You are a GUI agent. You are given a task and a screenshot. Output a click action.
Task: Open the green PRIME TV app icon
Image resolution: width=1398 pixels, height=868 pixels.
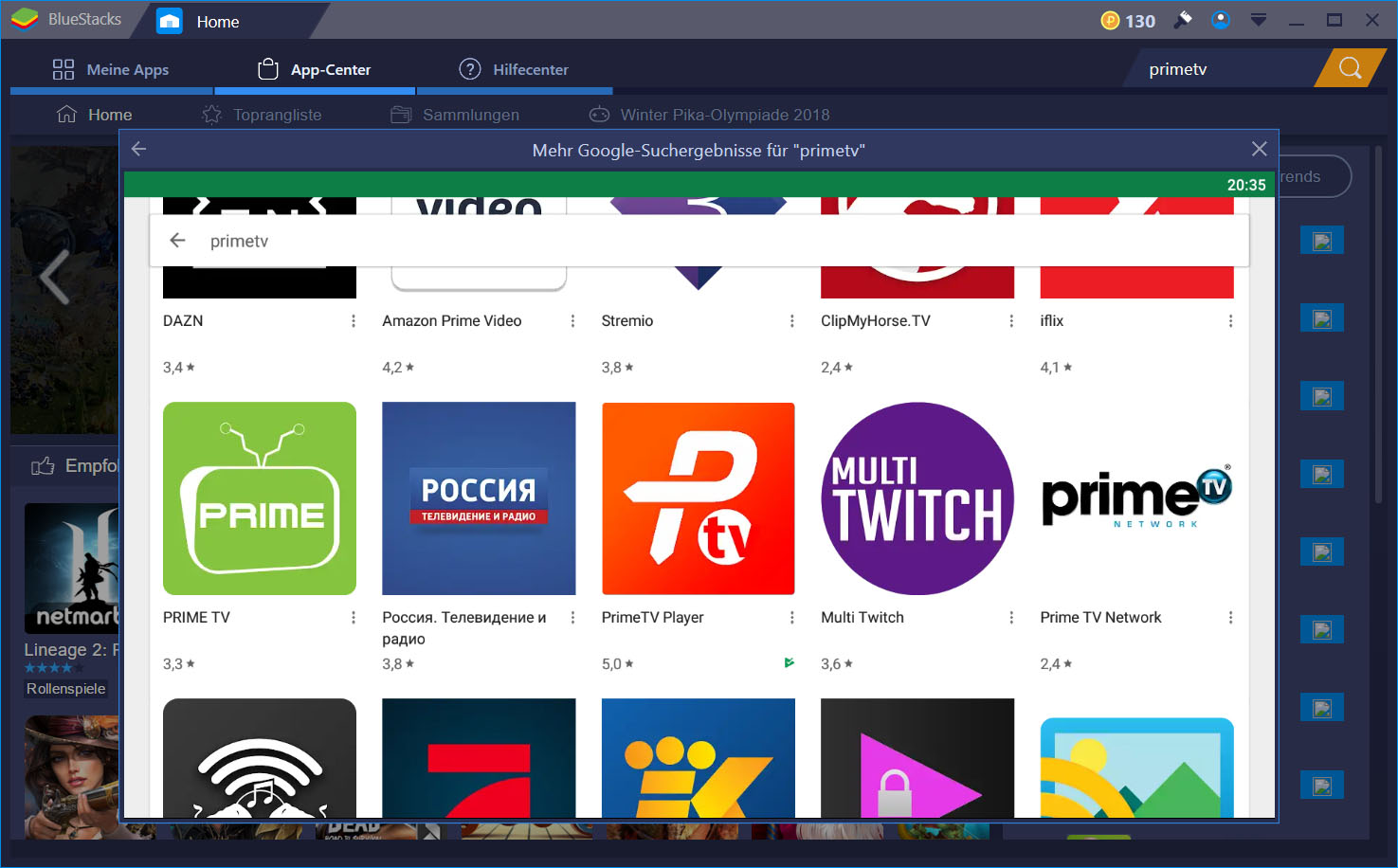pyautogui.click(x=260, y=498)
